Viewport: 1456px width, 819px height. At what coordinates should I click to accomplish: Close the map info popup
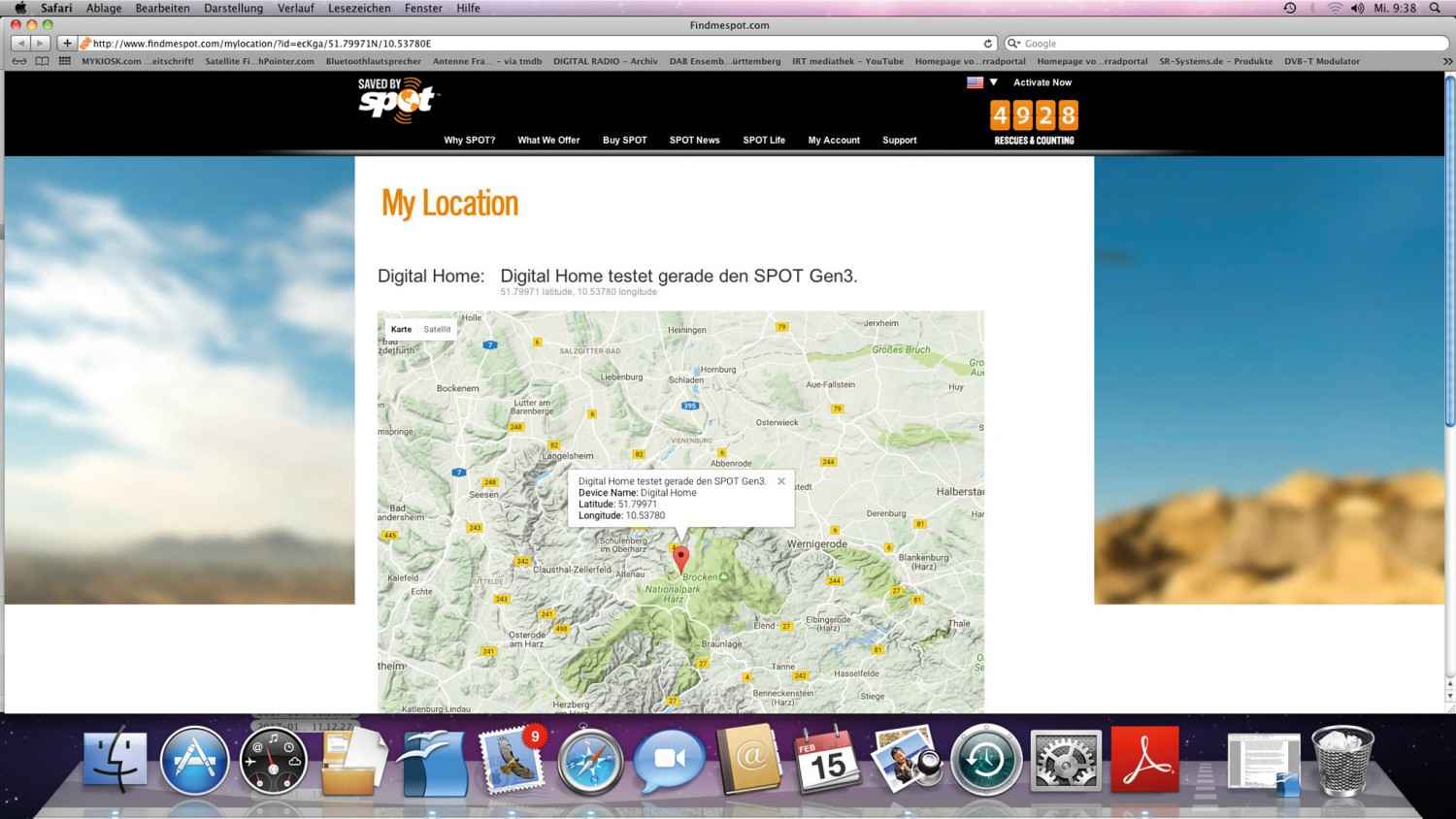pyautogui.click(x=781, y=481)
